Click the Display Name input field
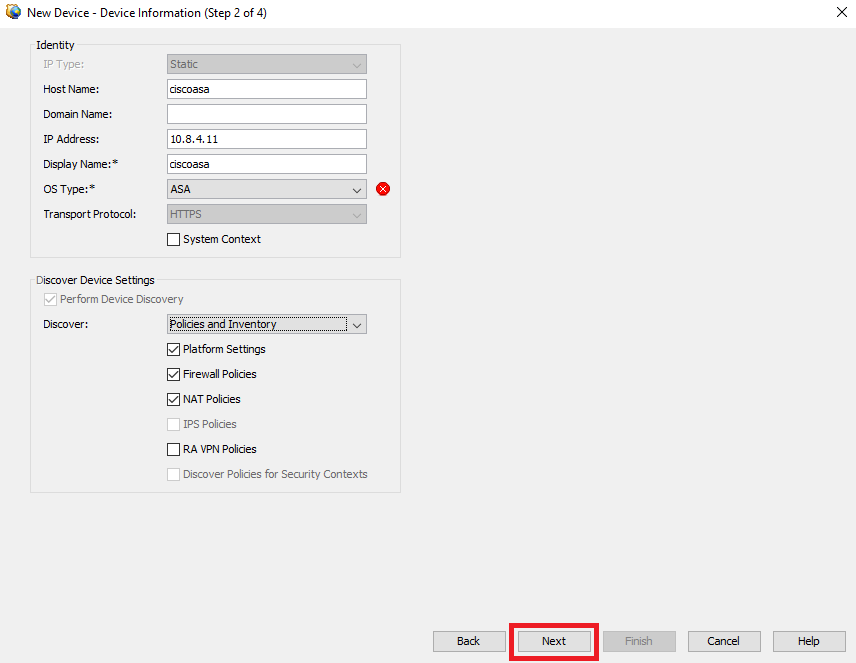This screenshot has width=856, height=663. [x=266, y=164]
